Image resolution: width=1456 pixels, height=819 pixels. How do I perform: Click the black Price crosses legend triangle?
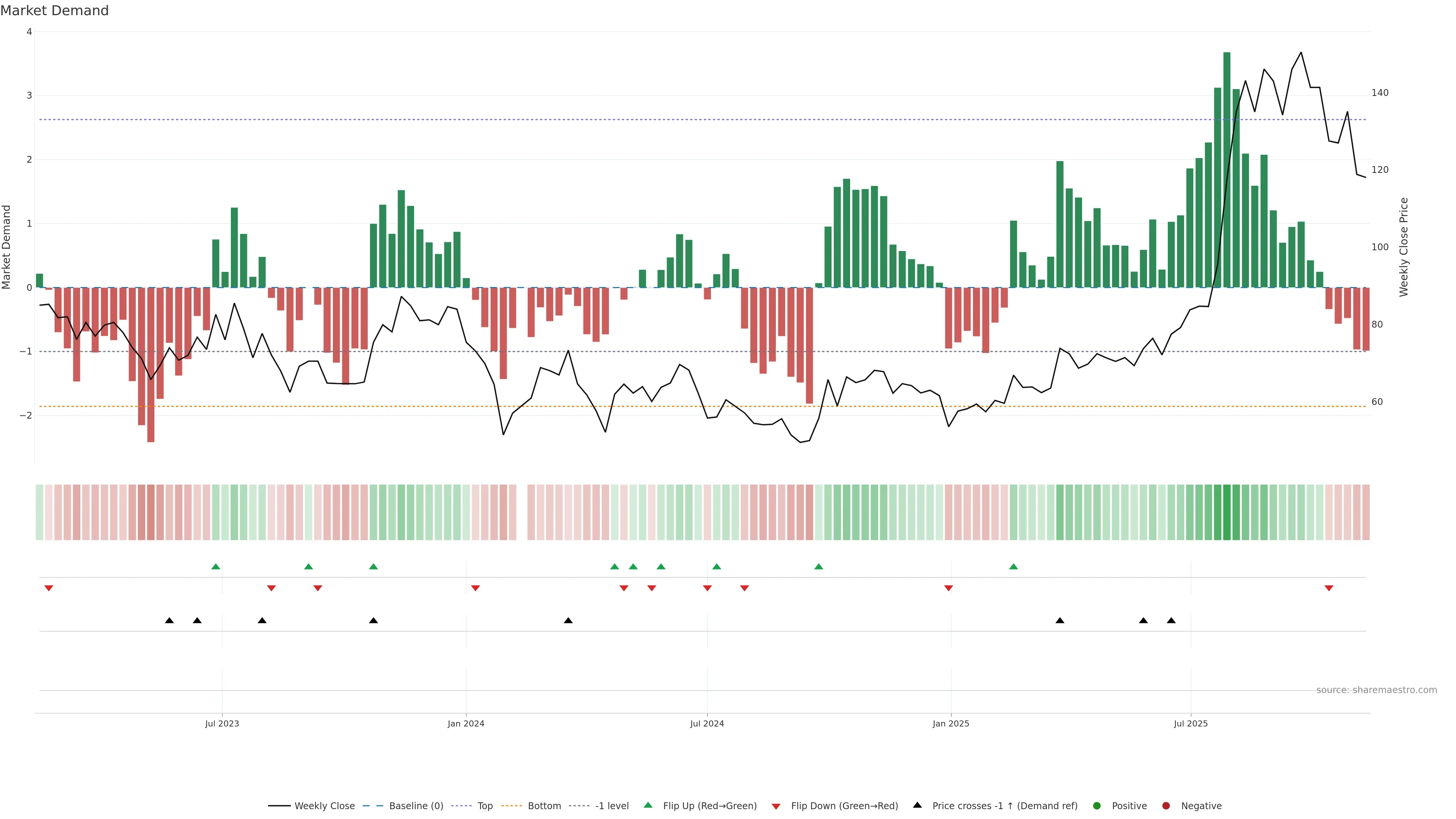pos(917,805)
